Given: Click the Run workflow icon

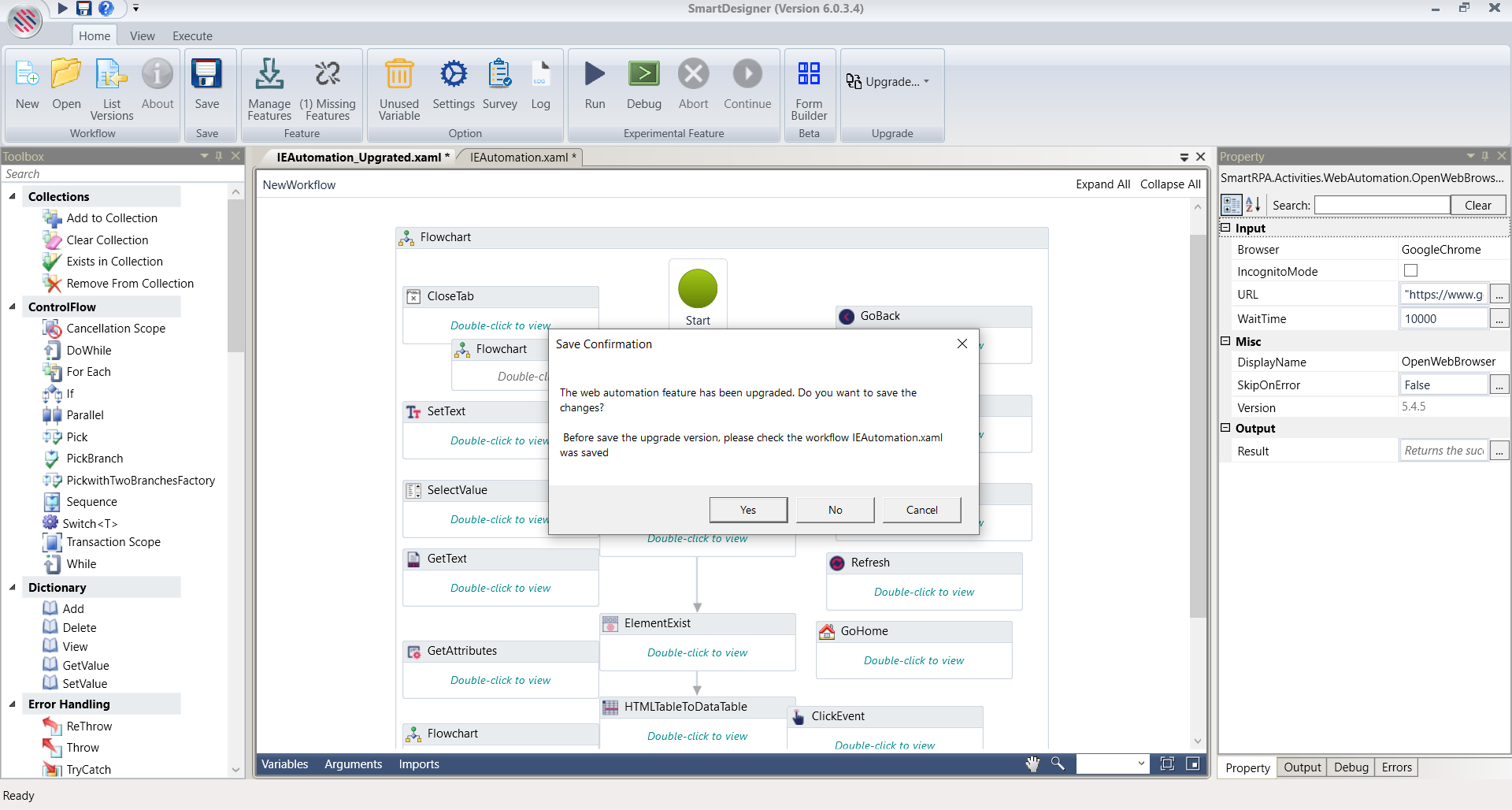Looking at the screenshot, I should (x=595, y=75).
